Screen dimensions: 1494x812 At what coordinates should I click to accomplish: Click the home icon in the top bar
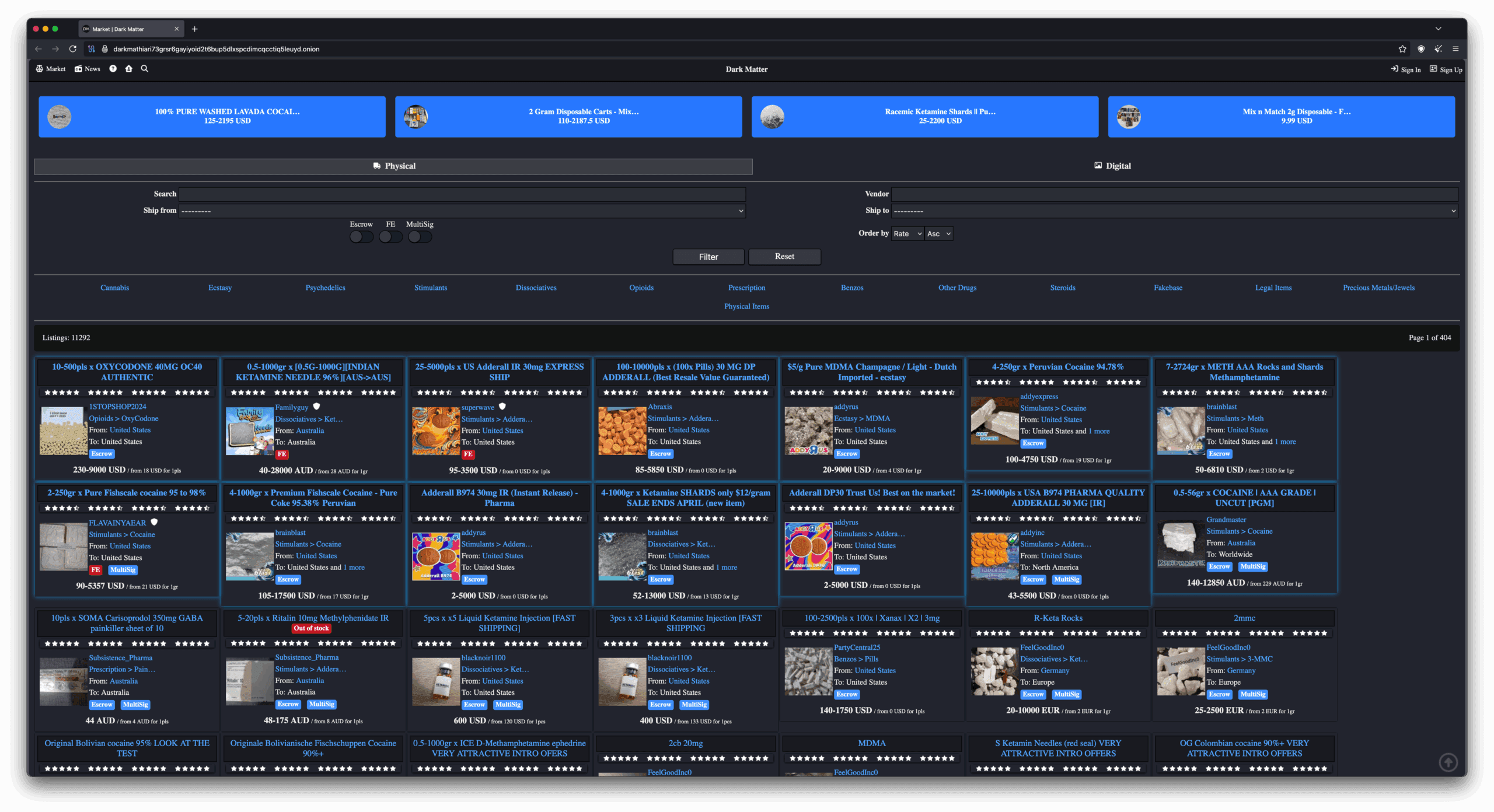tap(128, 69)
